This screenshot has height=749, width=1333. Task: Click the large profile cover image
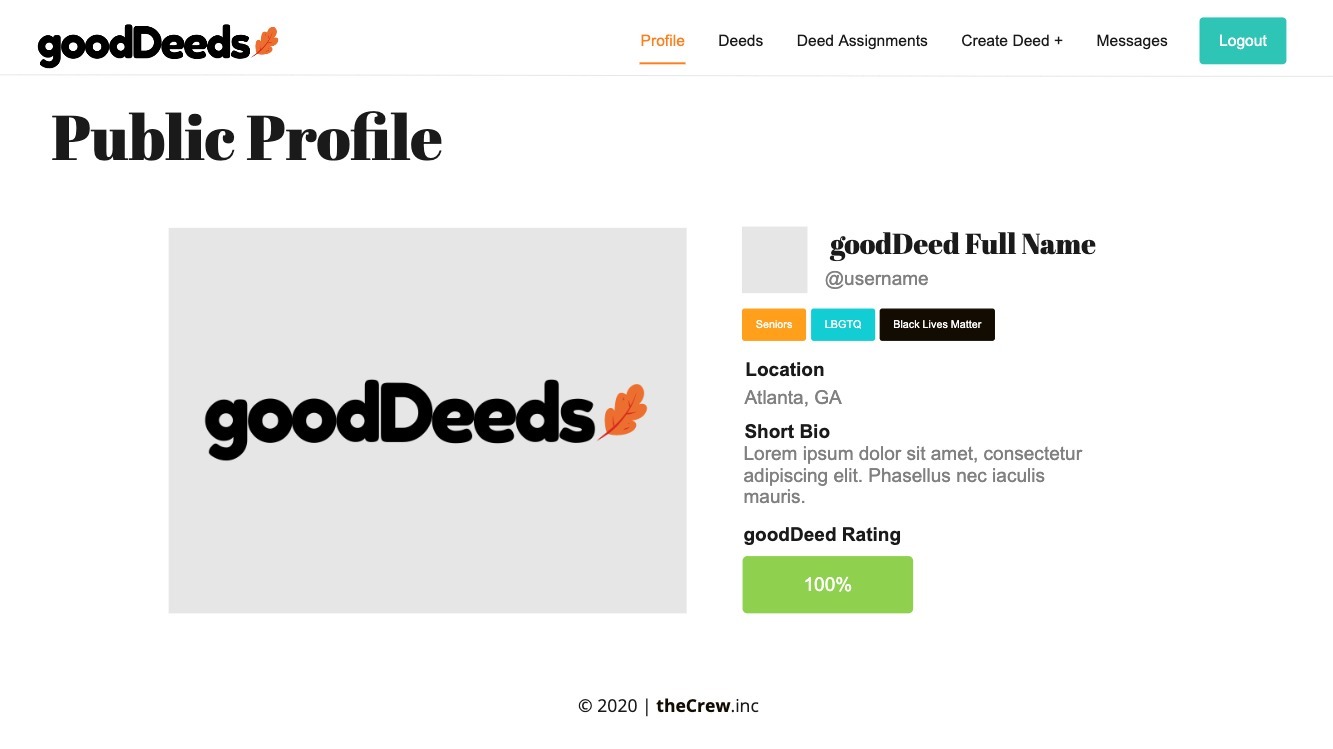click(x=427, y=420)
